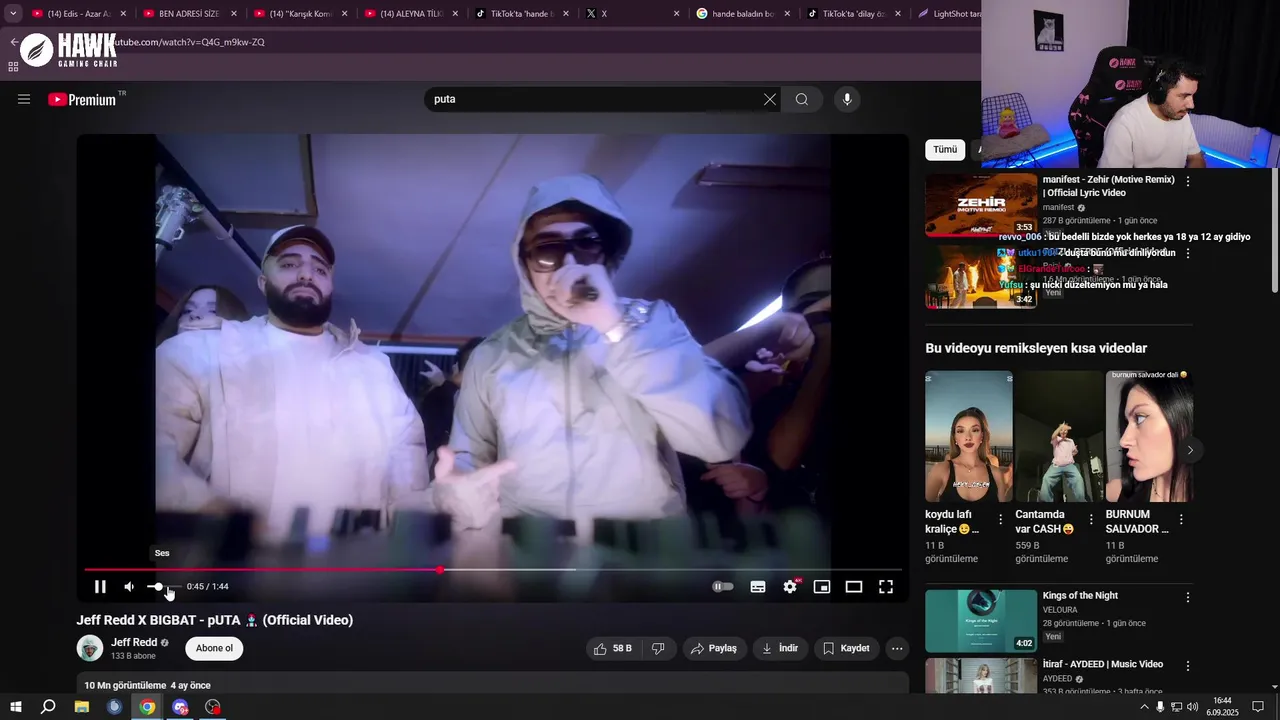Like the video (58 B)
The image size is (1280, 720).
coord(612,648)
